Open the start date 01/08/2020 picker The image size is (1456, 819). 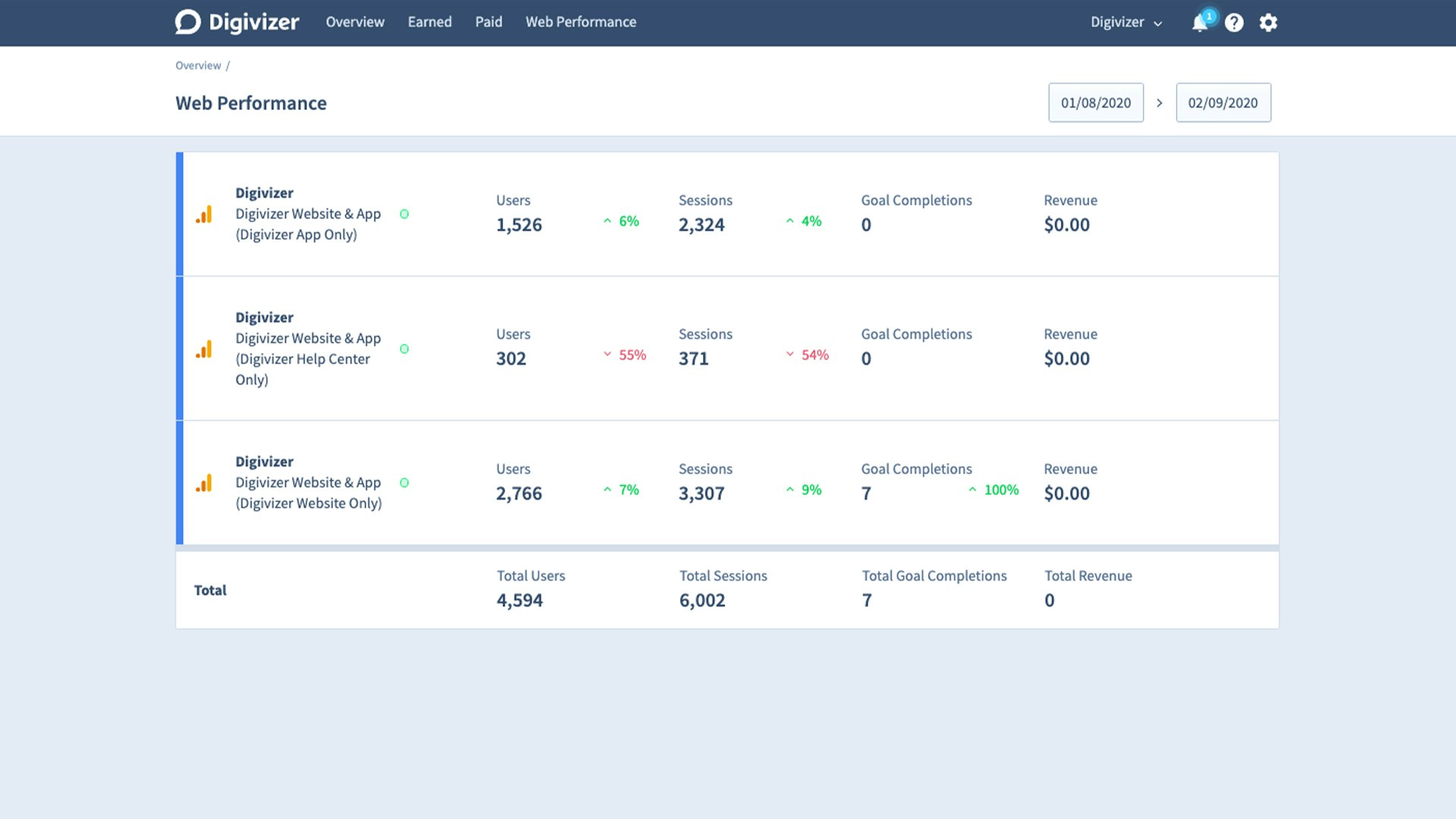1095,103
